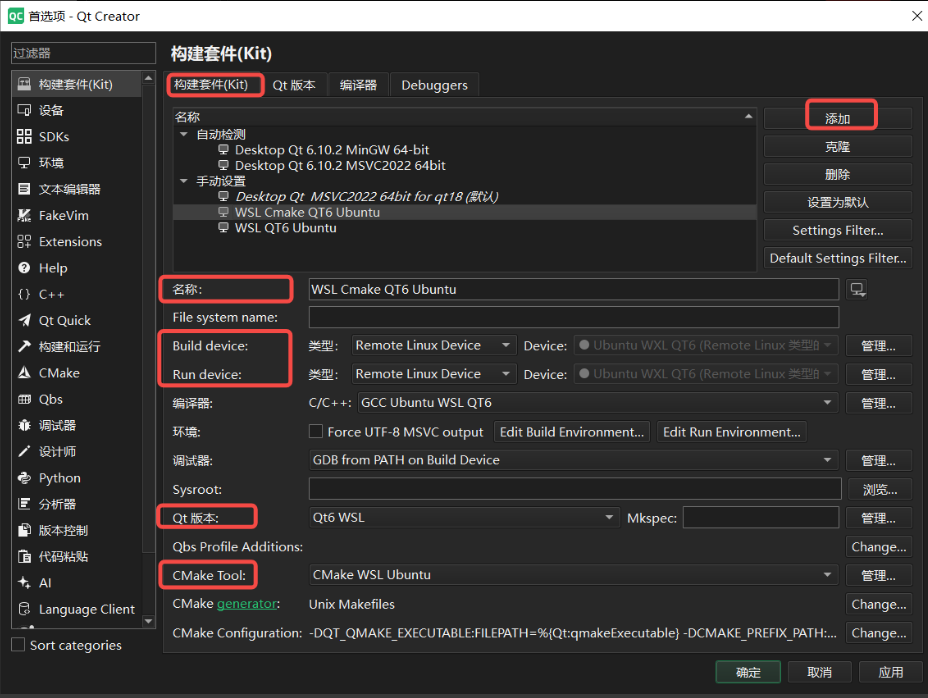928x698 pixels.
Task: Select WSL QT6 Ubuntu kit in list
Action: (x=285, y=228)
